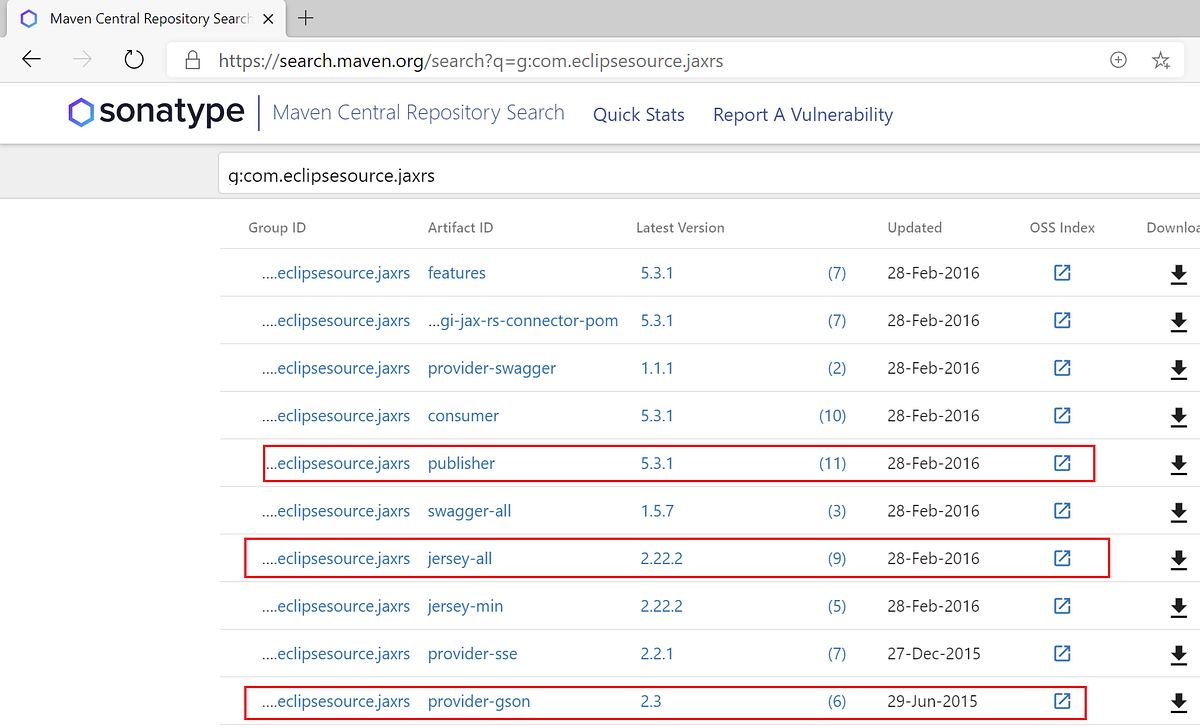
Task: Show all (6) versions of provider-gson
Action: point(837,701)
